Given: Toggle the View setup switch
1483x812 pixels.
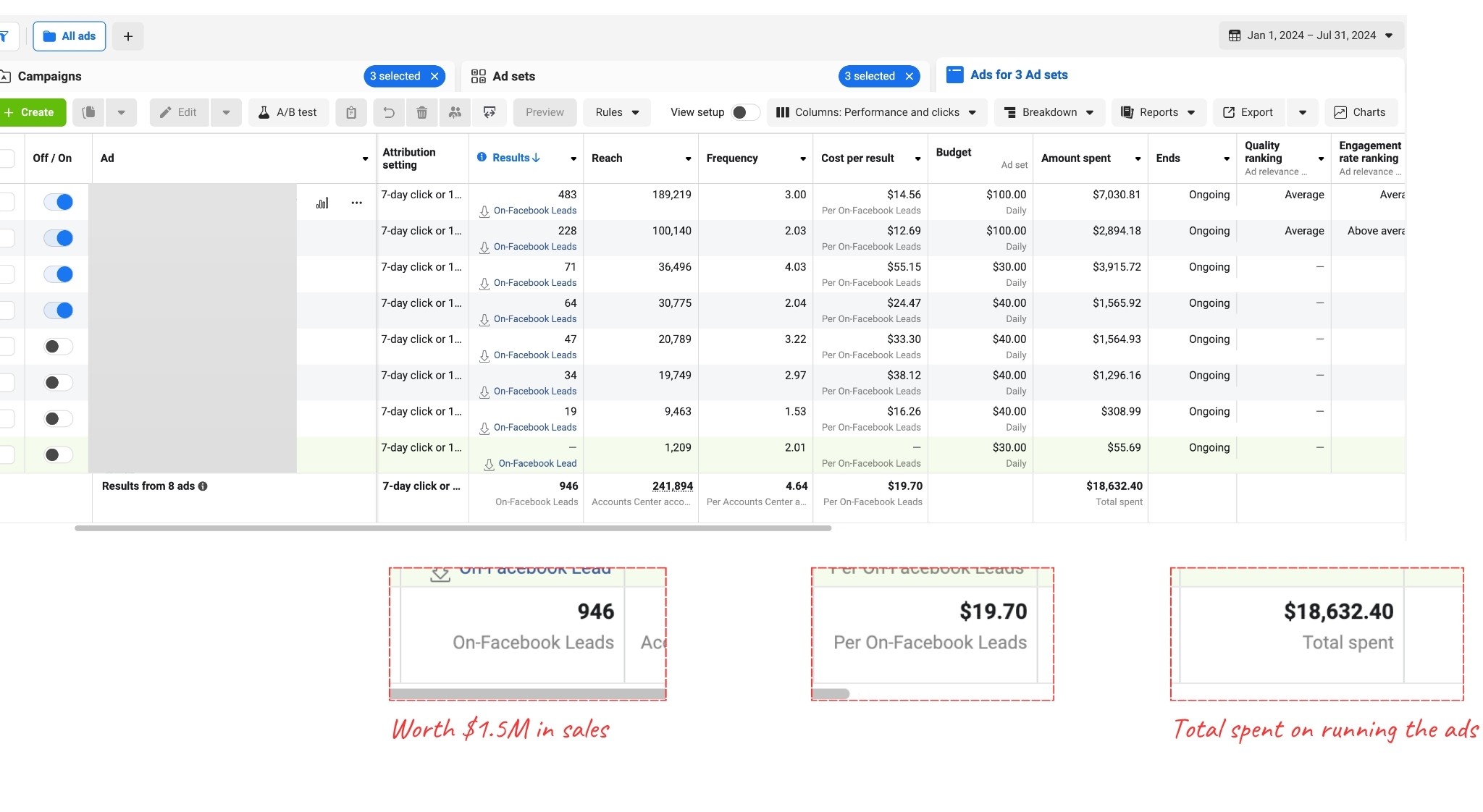Looking at the screenshot, I should [x=744, y=112].
